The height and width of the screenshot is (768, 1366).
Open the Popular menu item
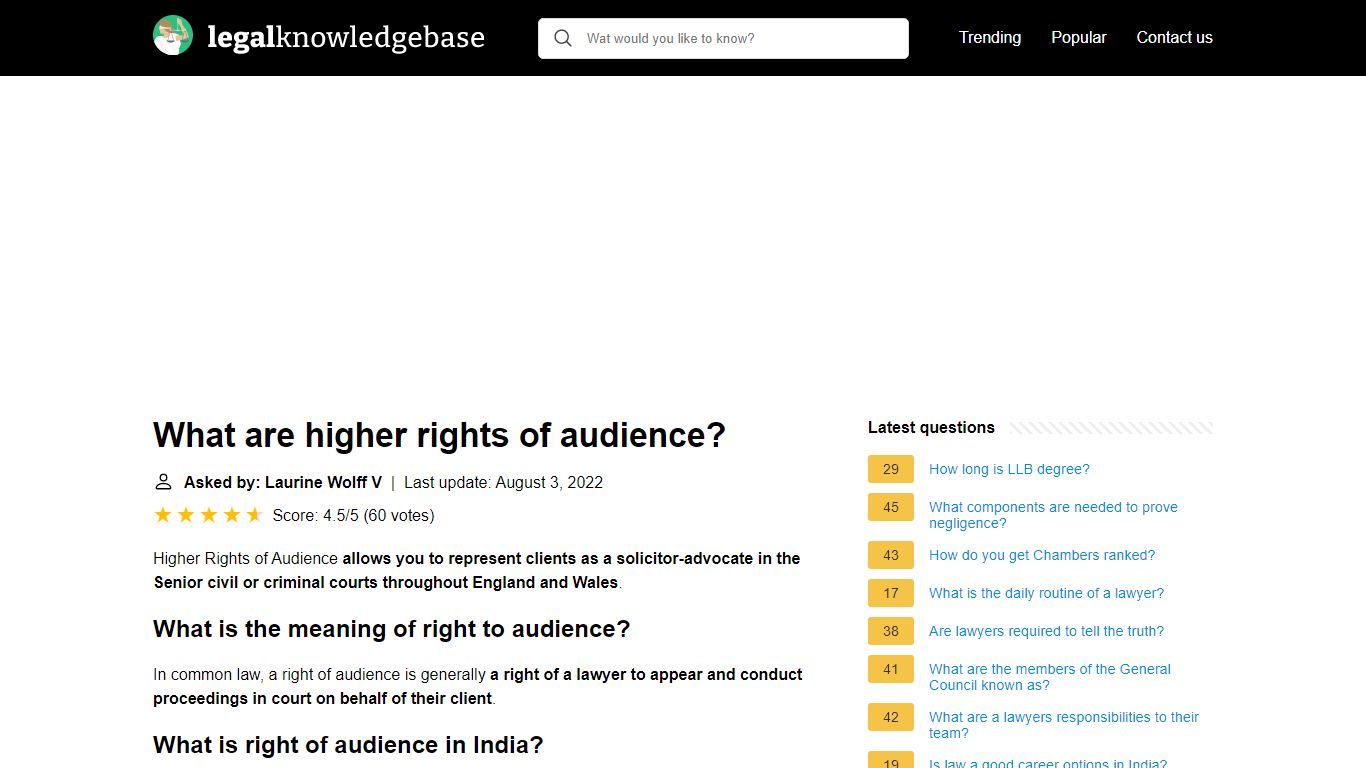pos(1078,37)
